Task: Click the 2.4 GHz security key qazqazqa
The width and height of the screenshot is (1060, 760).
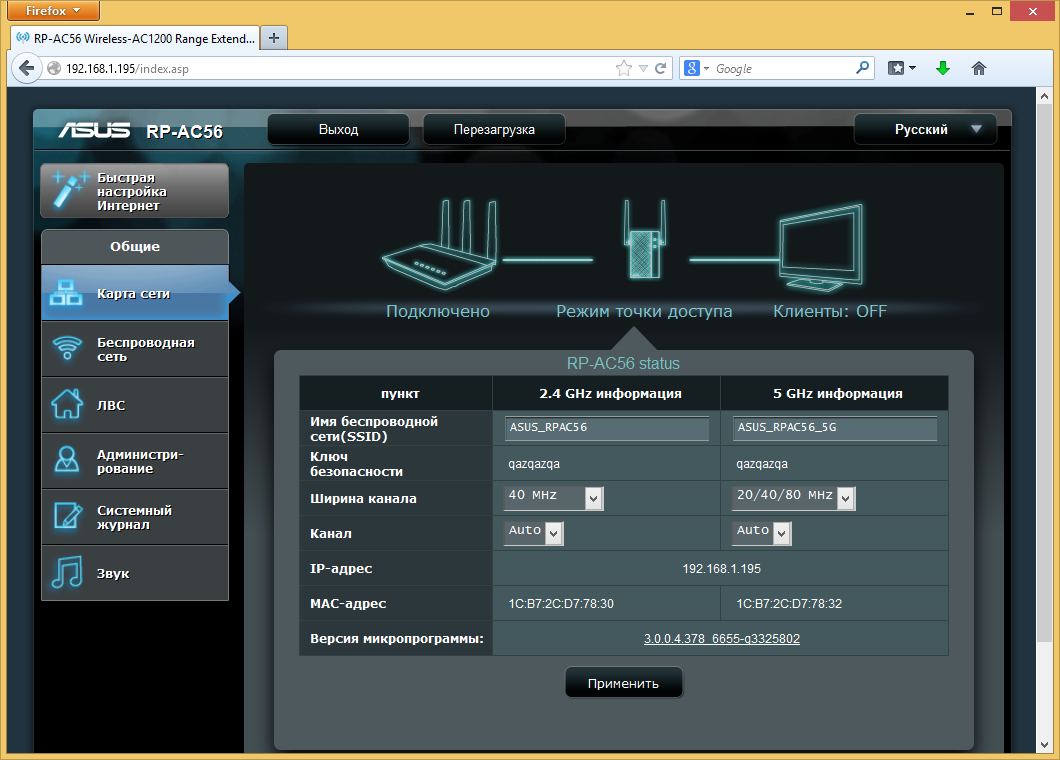Action: tap(534, 464)
